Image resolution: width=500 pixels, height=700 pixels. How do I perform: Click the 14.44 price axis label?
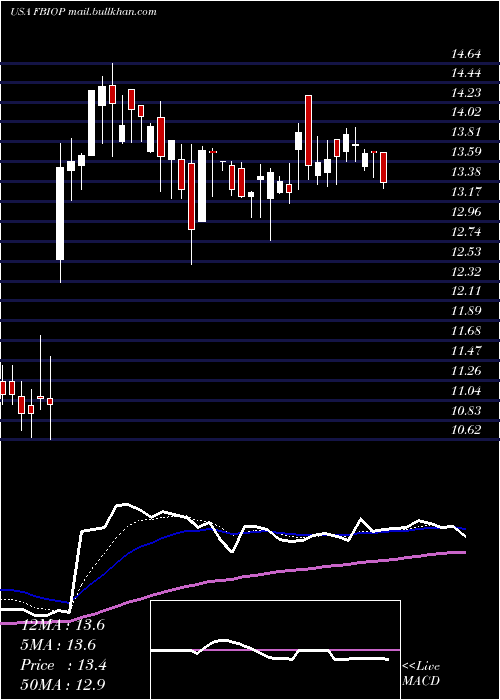(466, 73)
